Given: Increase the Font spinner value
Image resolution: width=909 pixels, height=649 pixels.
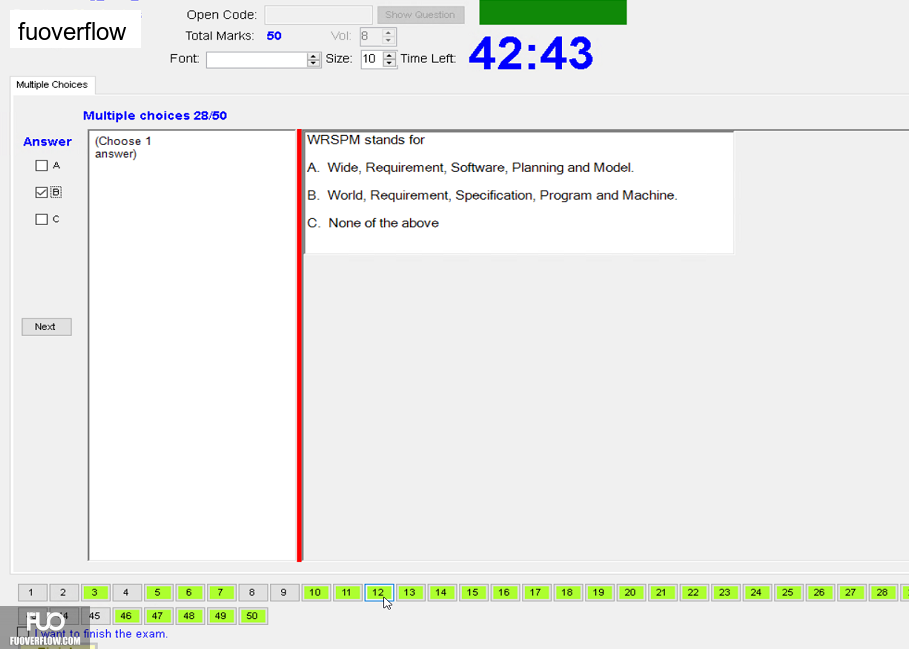Looking at the screenshot, I should point(314,56).
